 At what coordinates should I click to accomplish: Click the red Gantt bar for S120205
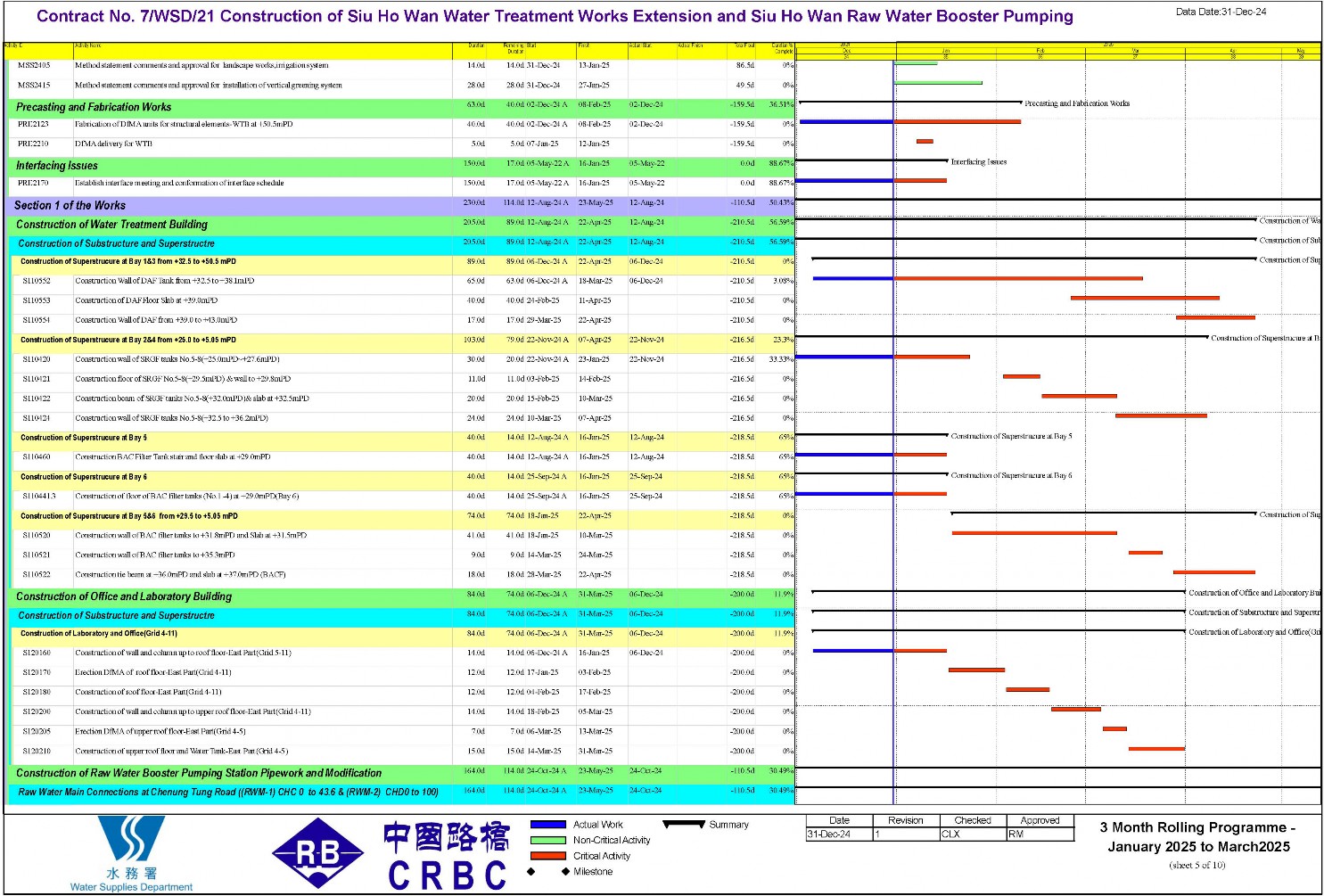pos(1114,729)
